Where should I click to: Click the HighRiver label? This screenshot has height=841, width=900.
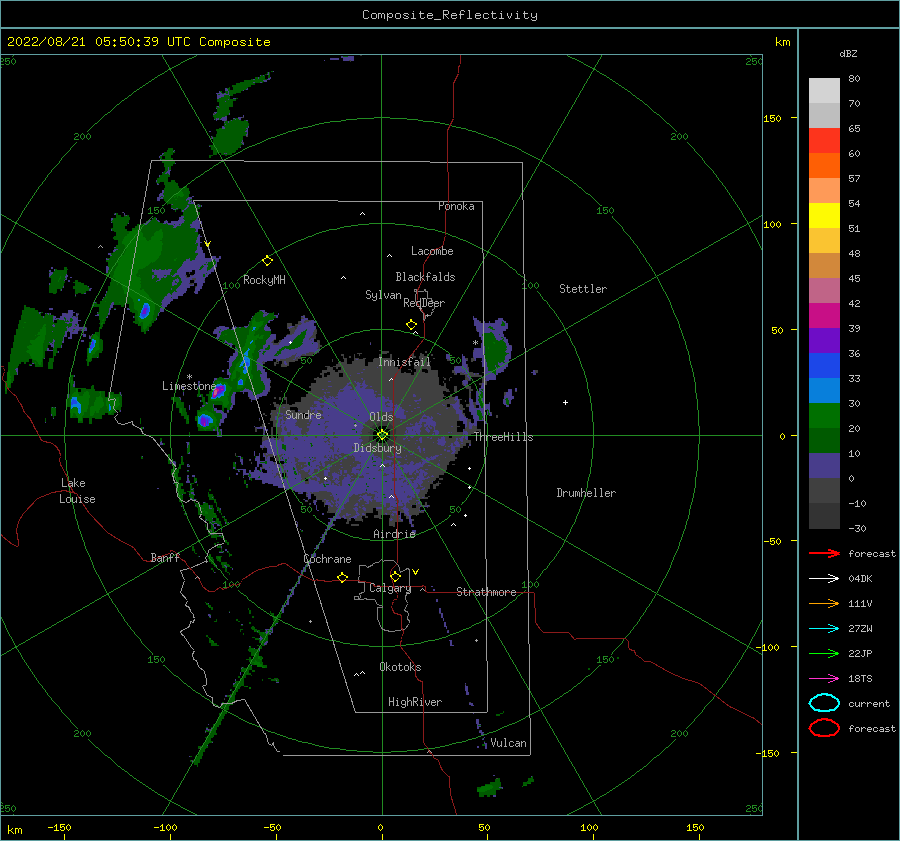coord(415,702)
